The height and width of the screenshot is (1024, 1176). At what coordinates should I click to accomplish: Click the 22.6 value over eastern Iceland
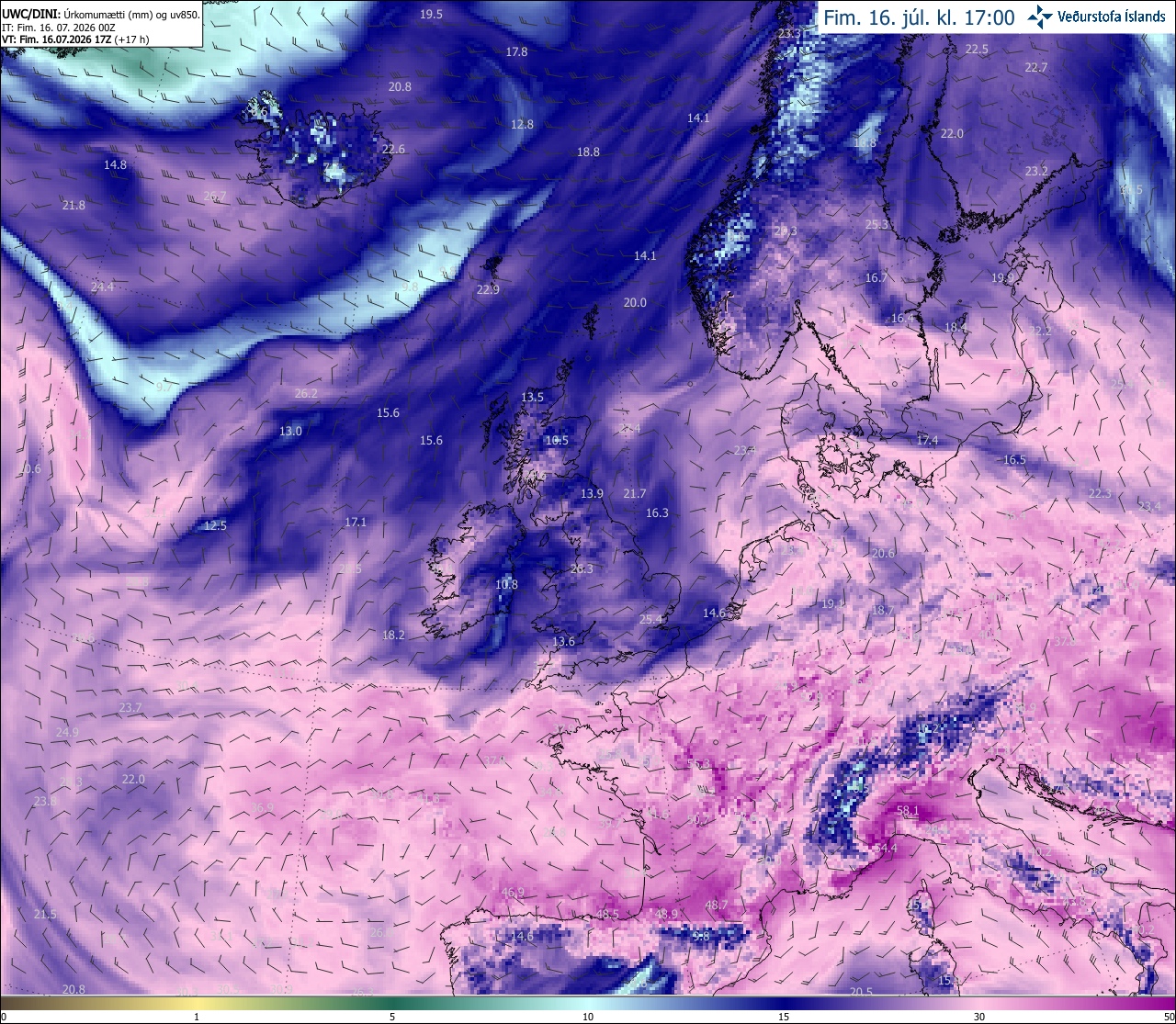point(393,149)
